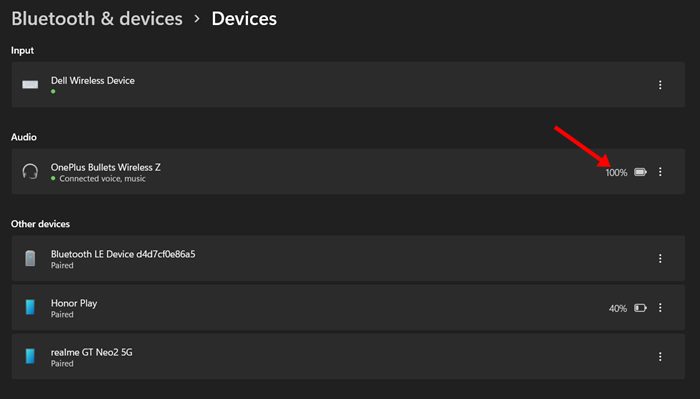
Task: Click the Dell Wireless Device keyboard icon
Action: 30,84
